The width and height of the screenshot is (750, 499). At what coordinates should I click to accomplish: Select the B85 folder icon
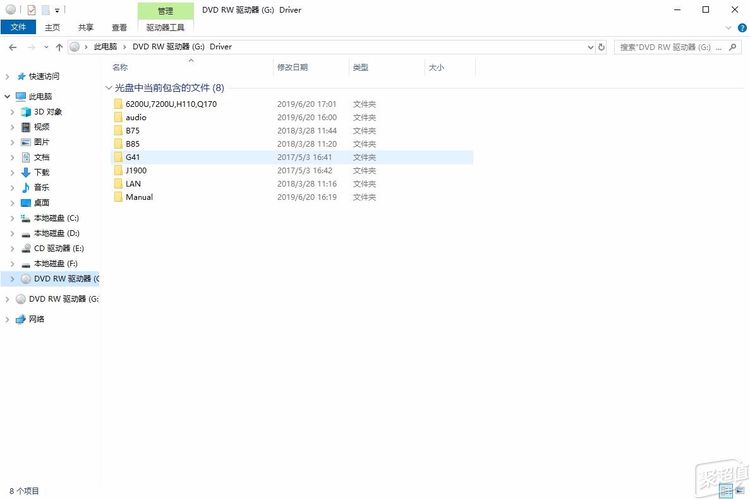(118, 144)
